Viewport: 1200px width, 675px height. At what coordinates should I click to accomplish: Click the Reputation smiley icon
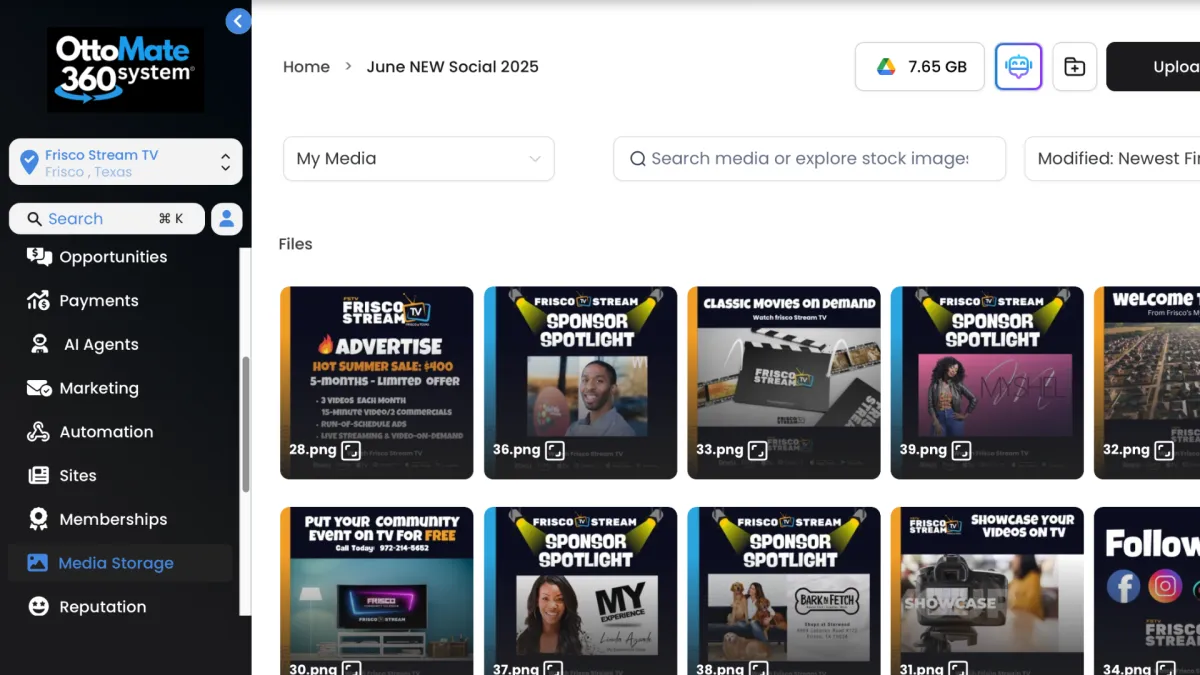(39, 607)
